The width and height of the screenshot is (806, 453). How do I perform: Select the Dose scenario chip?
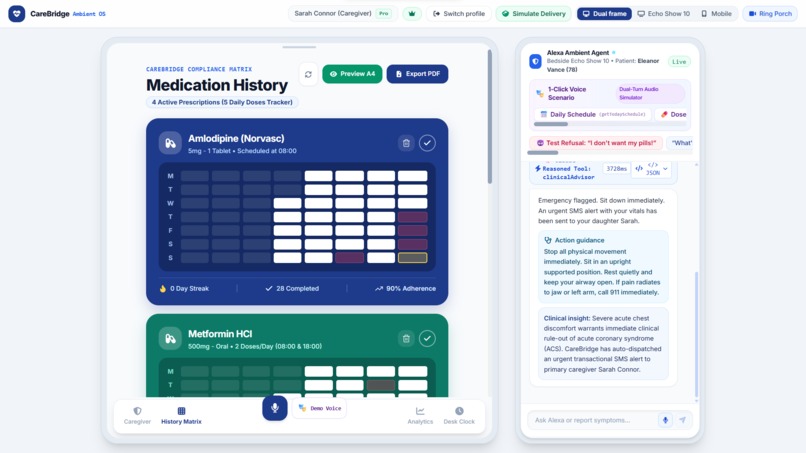673,114
